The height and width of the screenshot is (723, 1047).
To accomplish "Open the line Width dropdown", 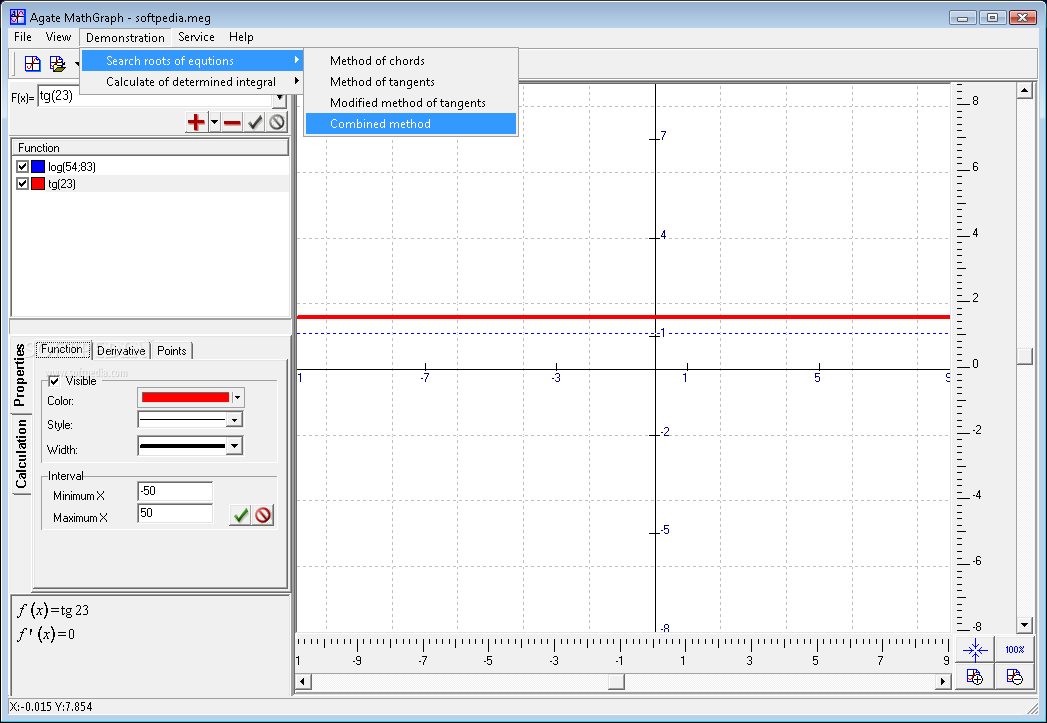I will point(234,446).
